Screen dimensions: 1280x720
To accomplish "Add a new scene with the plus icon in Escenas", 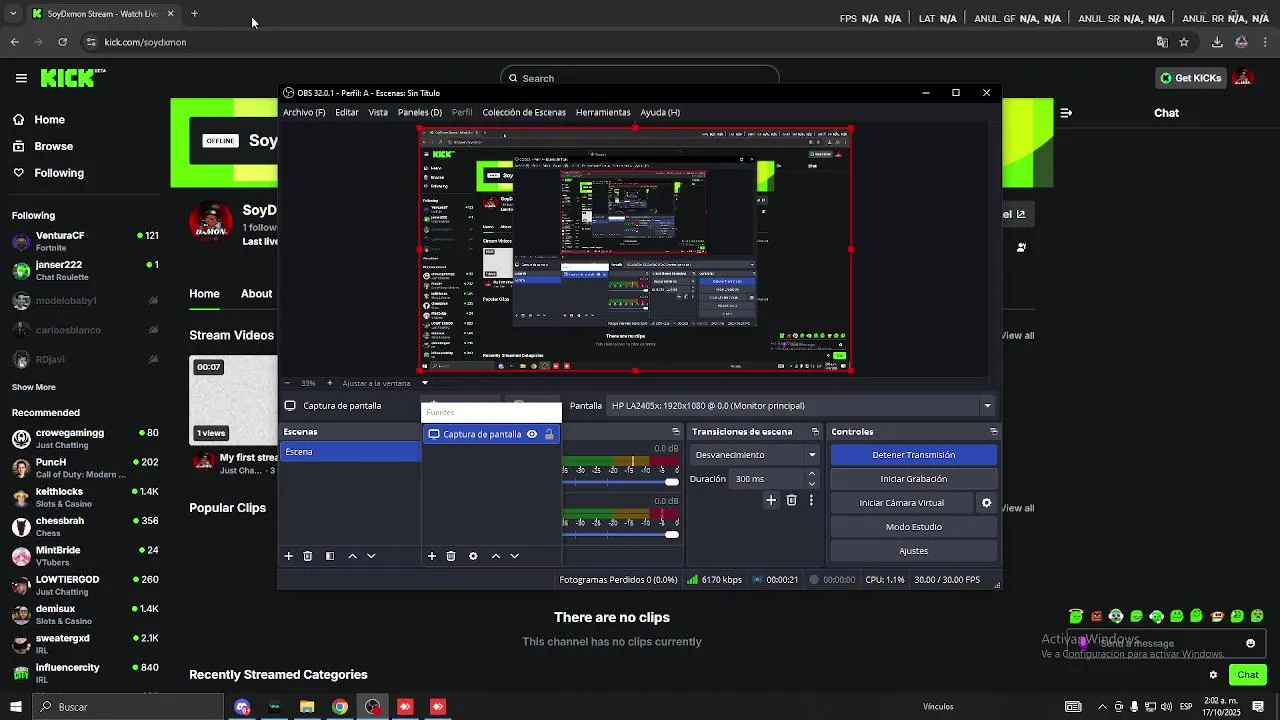I will [x=288, y=556].
